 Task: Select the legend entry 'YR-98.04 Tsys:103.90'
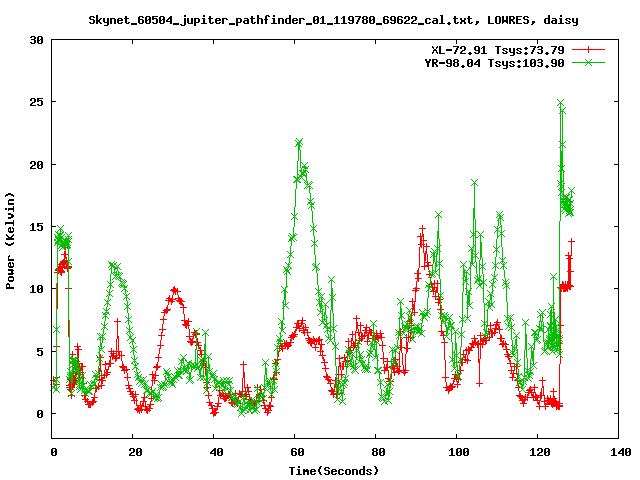[494, 63]
